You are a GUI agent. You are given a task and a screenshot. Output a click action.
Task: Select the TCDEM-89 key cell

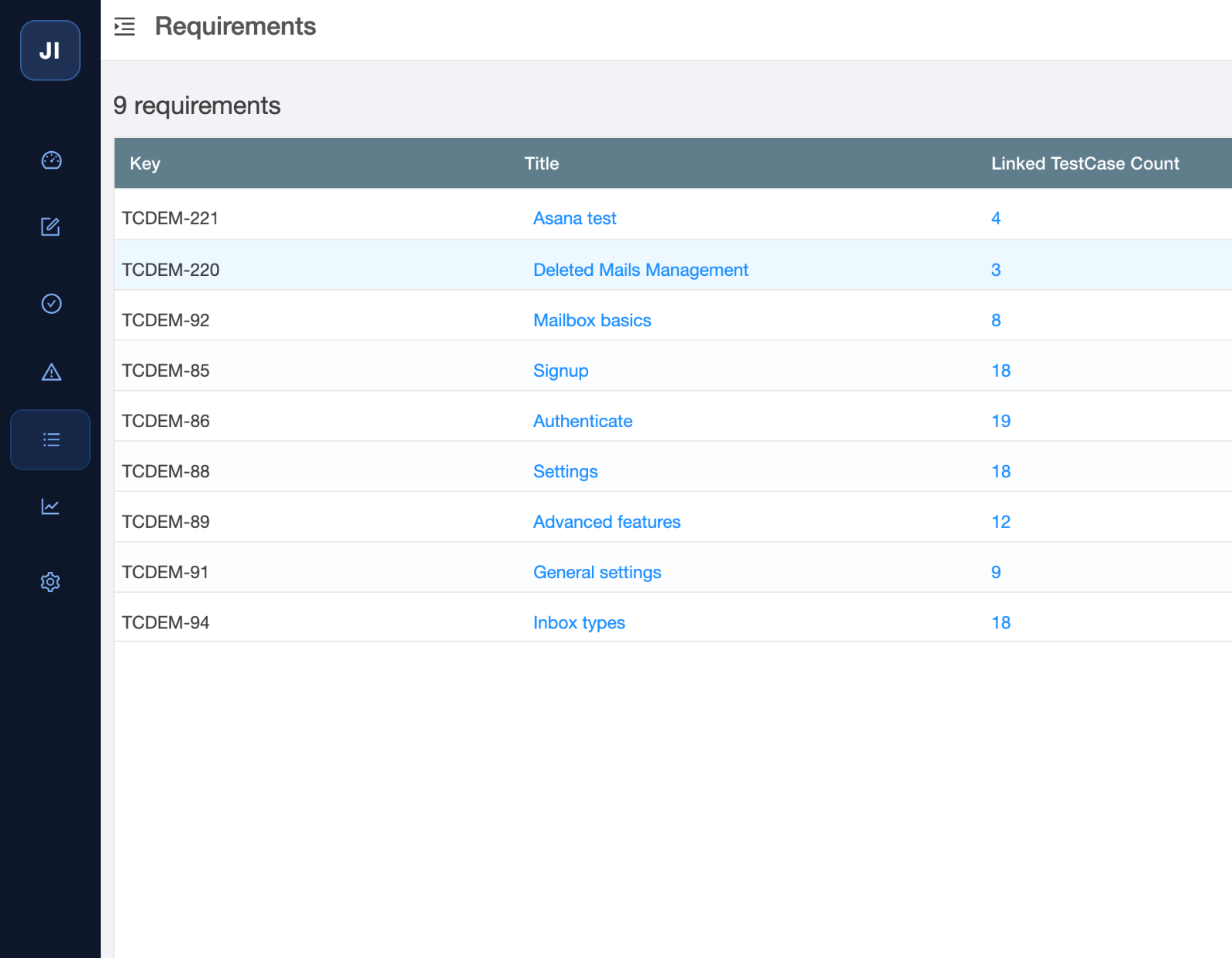165,522
